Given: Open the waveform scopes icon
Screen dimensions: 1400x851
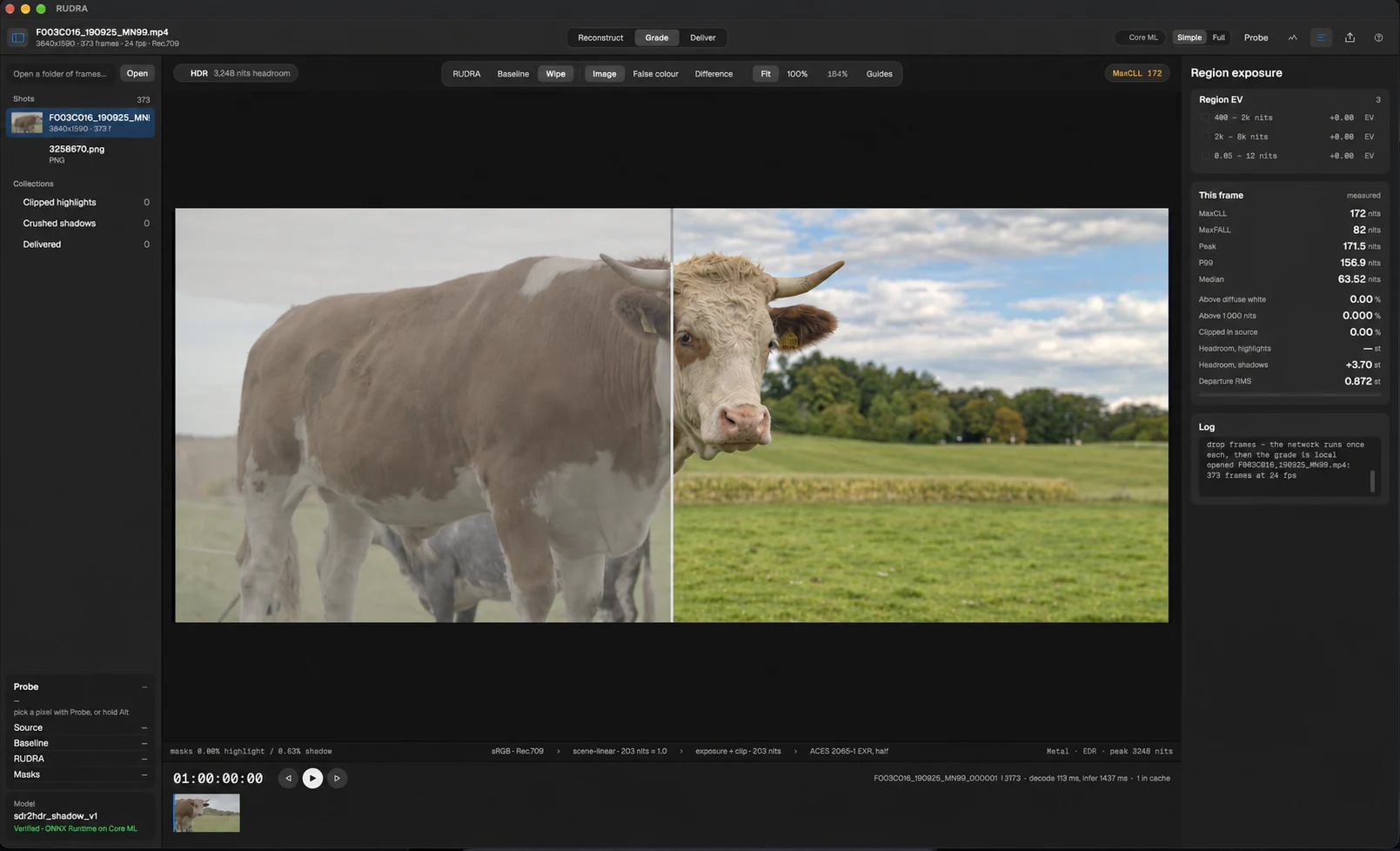Looking at the screenshot, I should [1292, 37].
